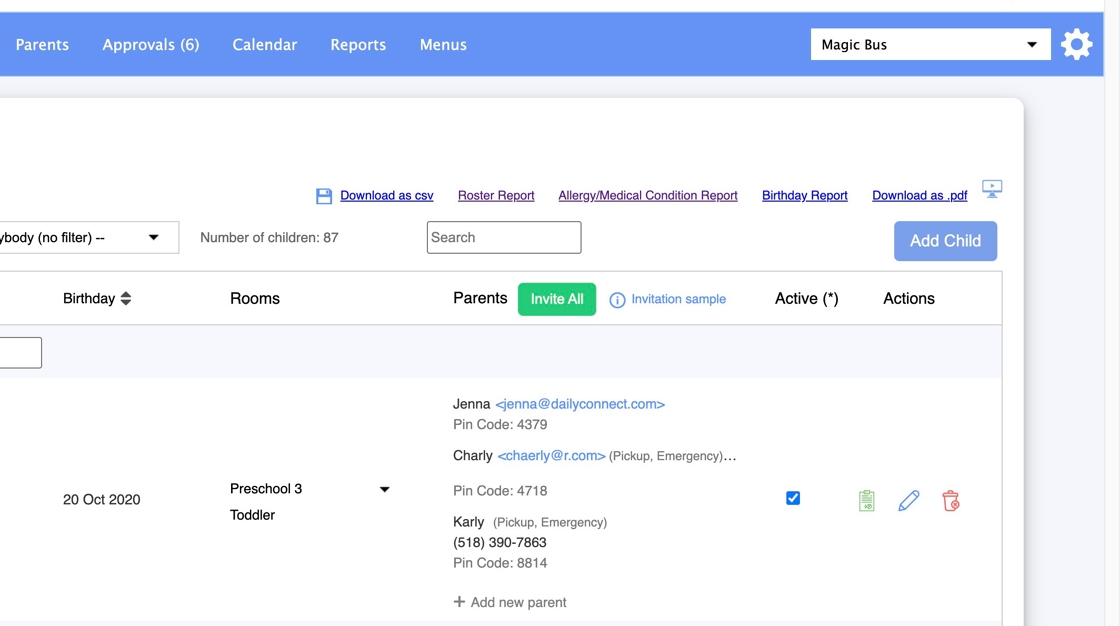The height and width of the screenshot is (626, 1120).
Task: Expand the Preschool 3 room dropdown
Action: click(x=384, y=490)
